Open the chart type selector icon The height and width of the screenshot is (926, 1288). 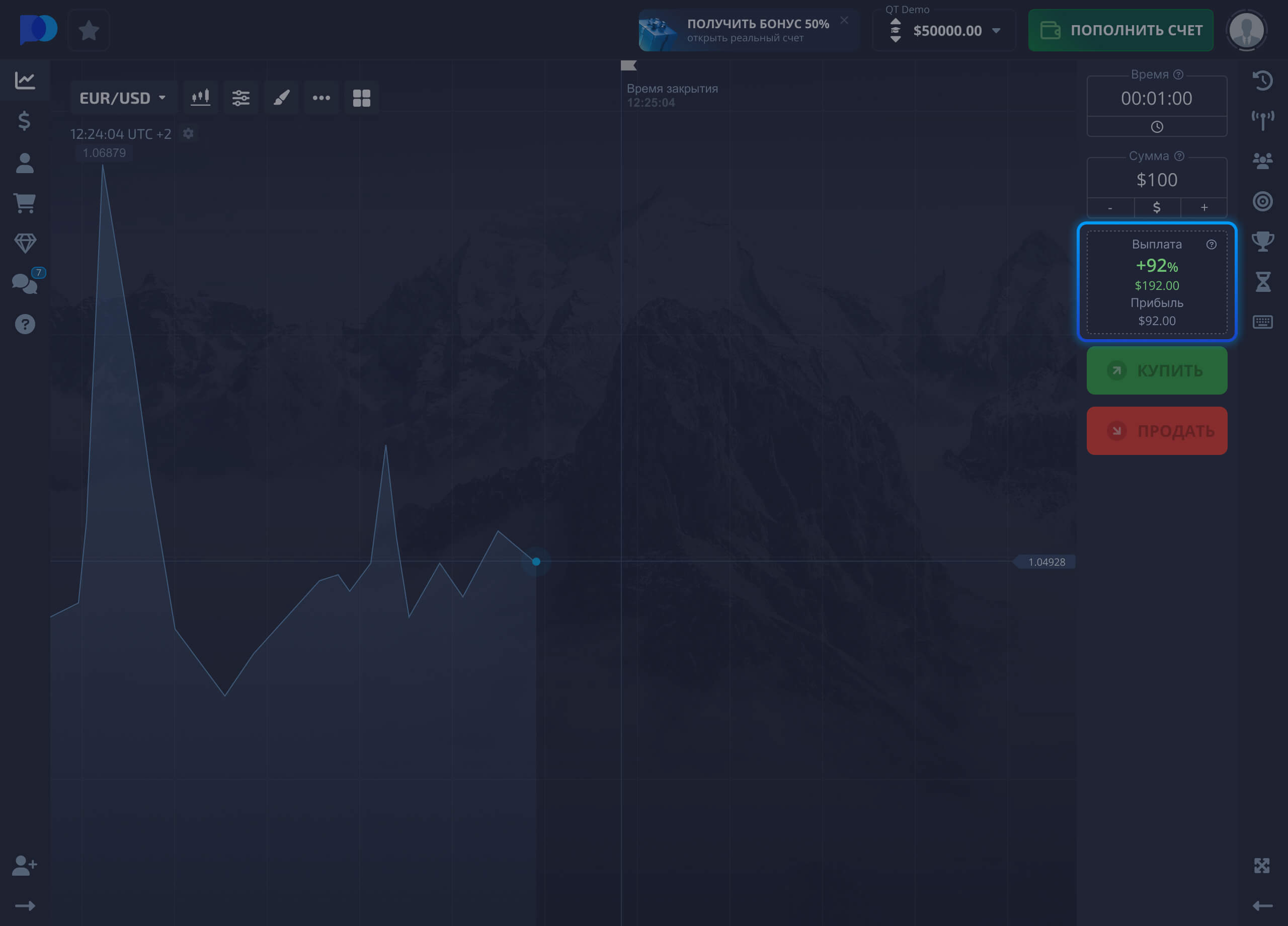[x=200, y=97]
